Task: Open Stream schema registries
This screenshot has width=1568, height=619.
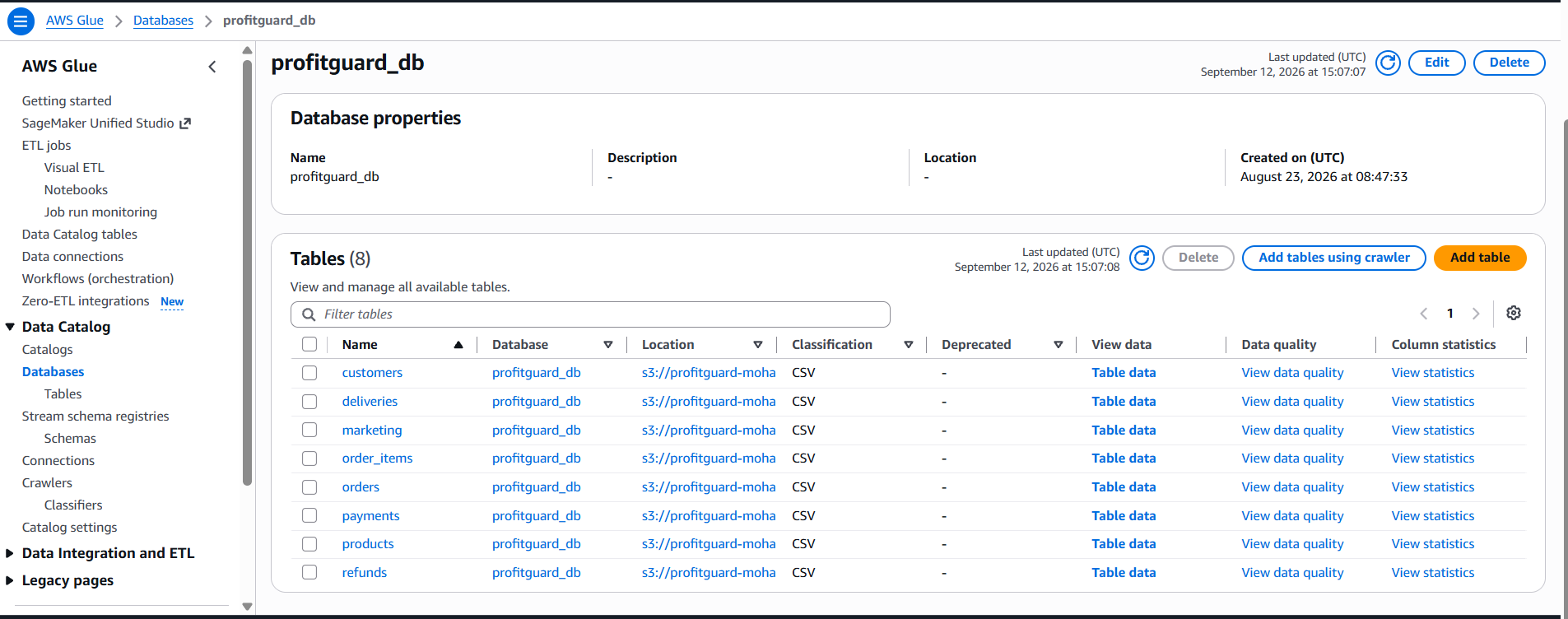Action: (95, 417)
